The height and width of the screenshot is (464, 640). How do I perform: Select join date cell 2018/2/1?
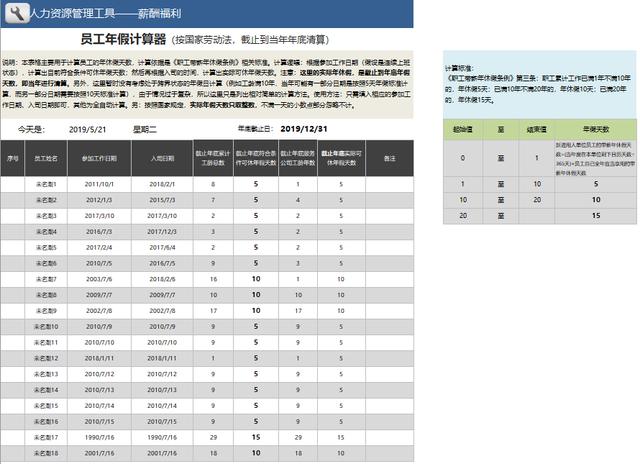pos(163,185)
